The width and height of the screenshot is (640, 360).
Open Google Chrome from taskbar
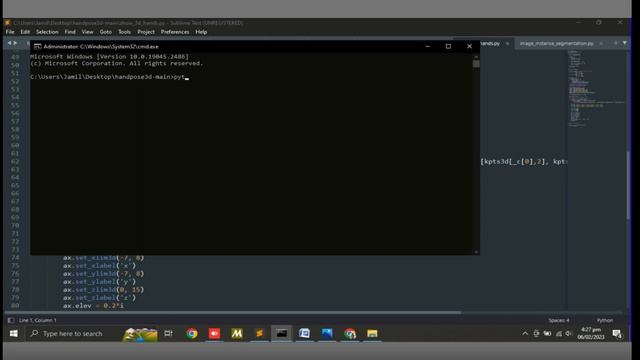click(x=192, y=333)
